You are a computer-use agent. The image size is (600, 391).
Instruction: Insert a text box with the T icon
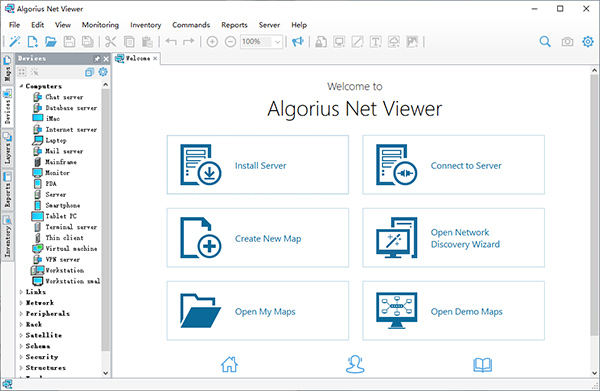coord(376,41)
